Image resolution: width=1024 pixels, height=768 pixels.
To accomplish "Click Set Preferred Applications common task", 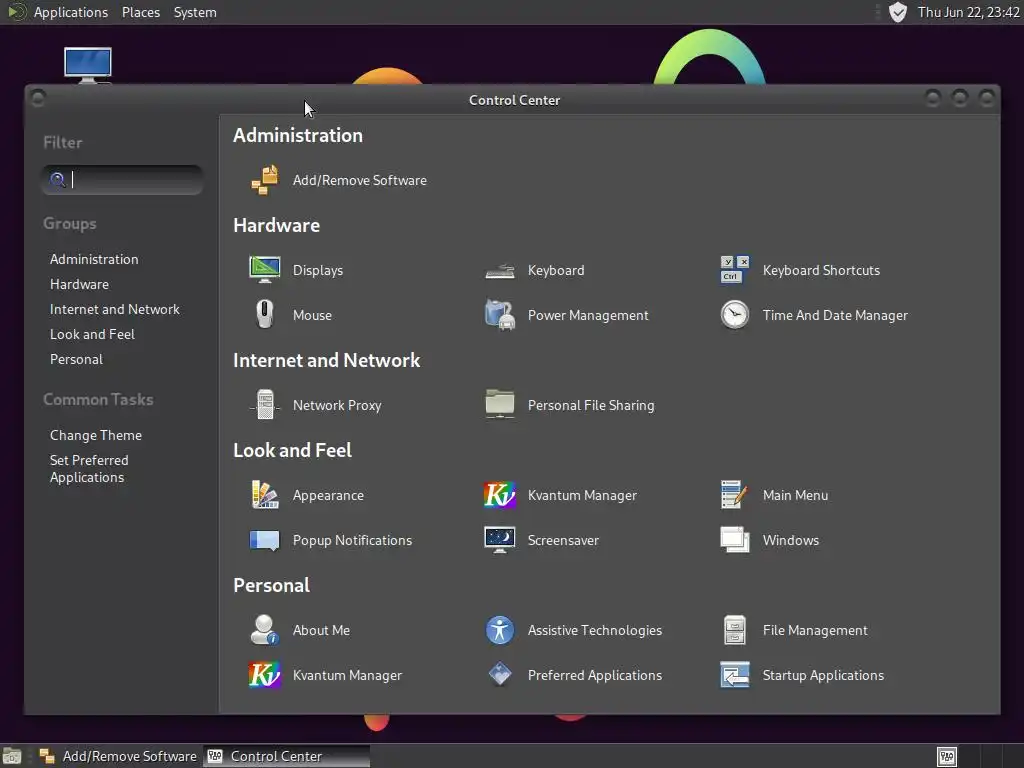I will (89, 469).
